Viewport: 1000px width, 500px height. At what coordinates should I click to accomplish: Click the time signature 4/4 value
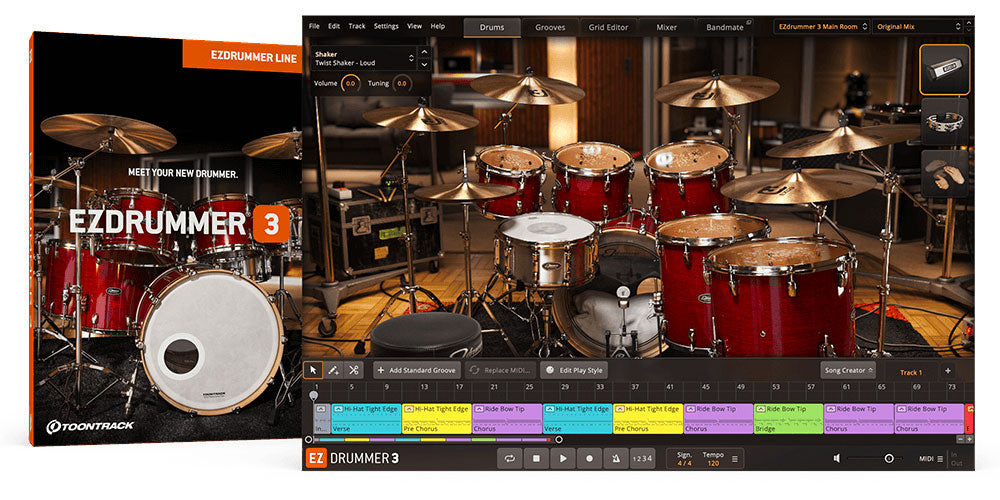pos(684,463)
